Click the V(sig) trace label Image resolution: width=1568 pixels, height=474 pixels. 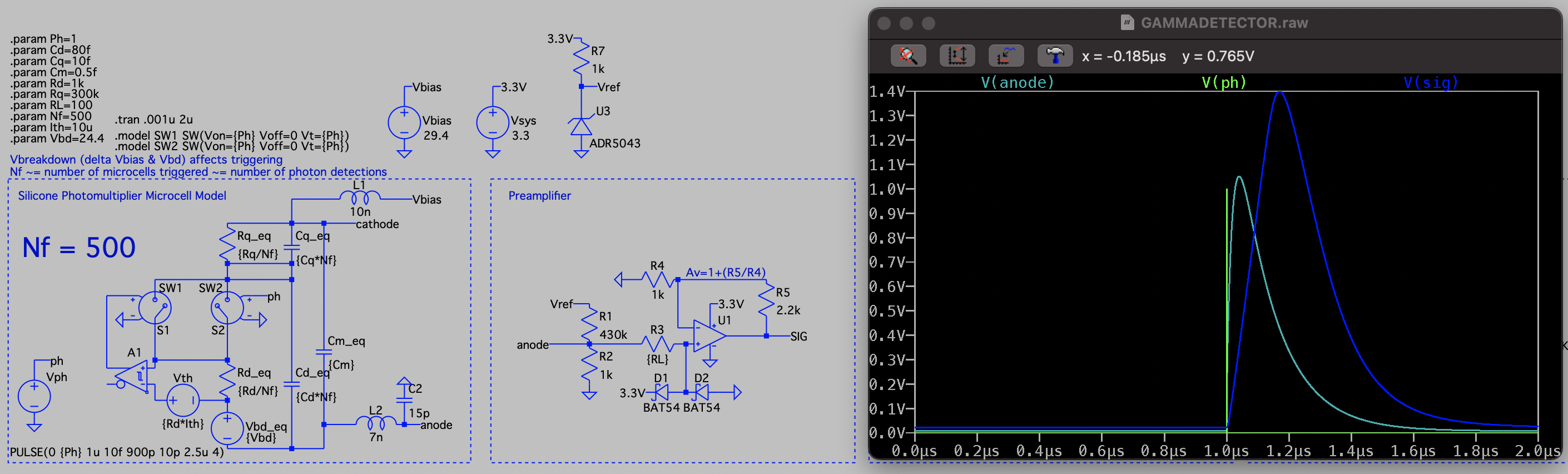[x=1431, y=82]
